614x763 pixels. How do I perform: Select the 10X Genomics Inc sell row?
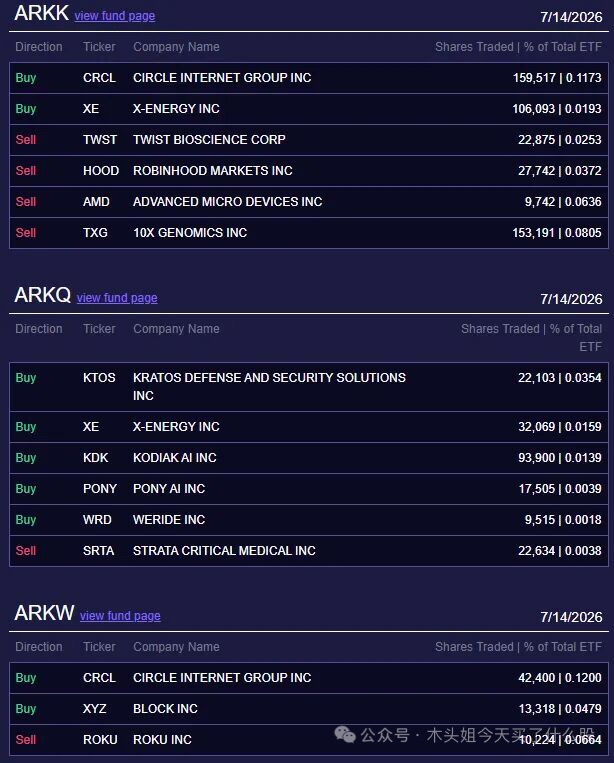coord(309,233)
